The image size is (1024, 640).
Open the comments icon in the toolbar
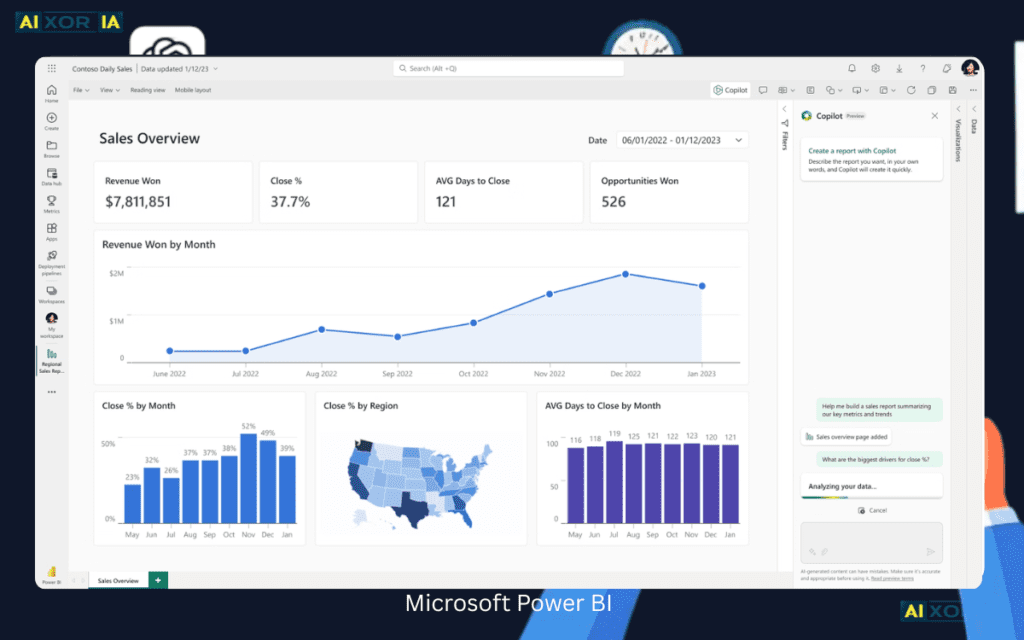[763, 89]
